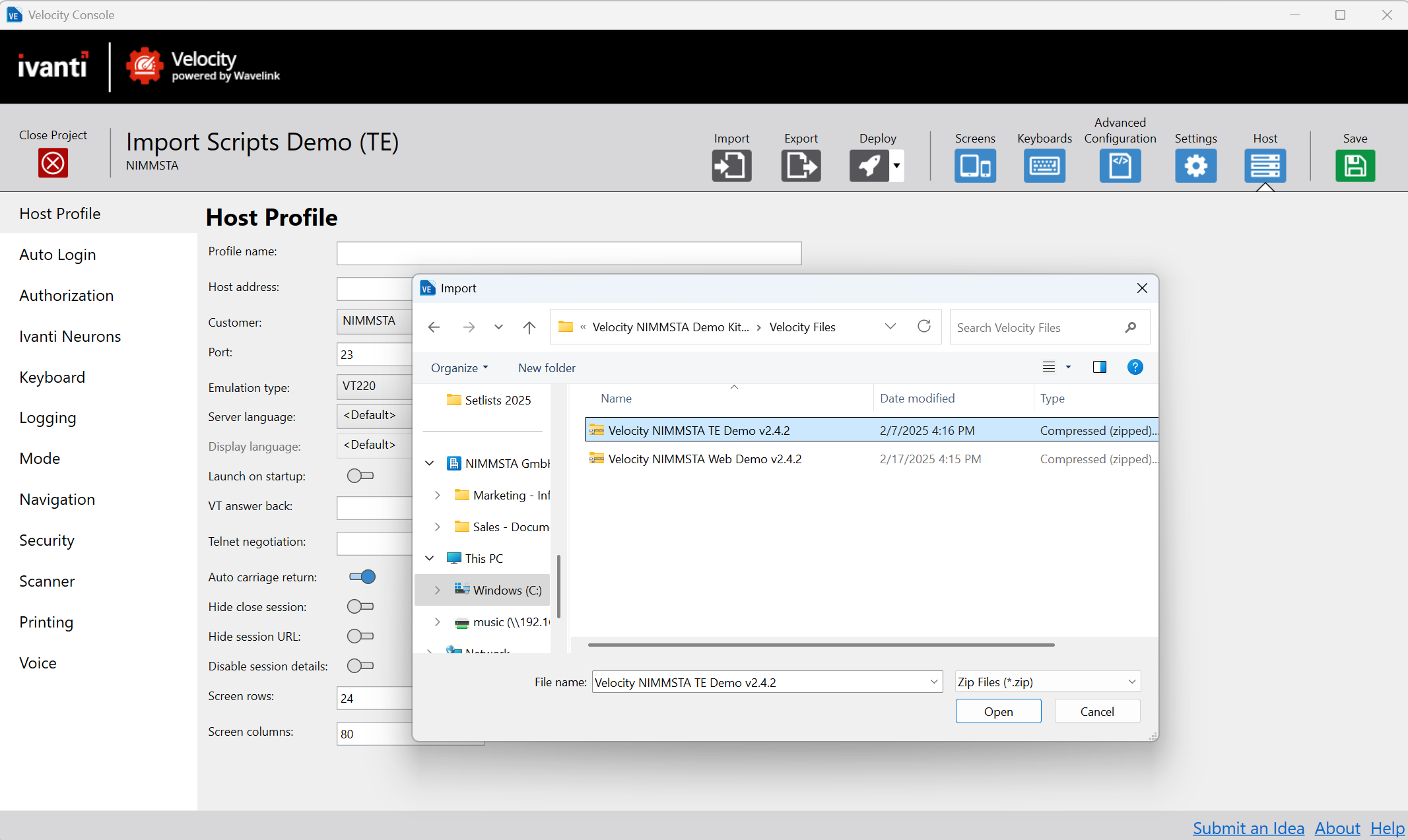The height and width of the screenshot is (840, 1408).
Task: Refresh the Velocity Files folder
Action: 924,327
